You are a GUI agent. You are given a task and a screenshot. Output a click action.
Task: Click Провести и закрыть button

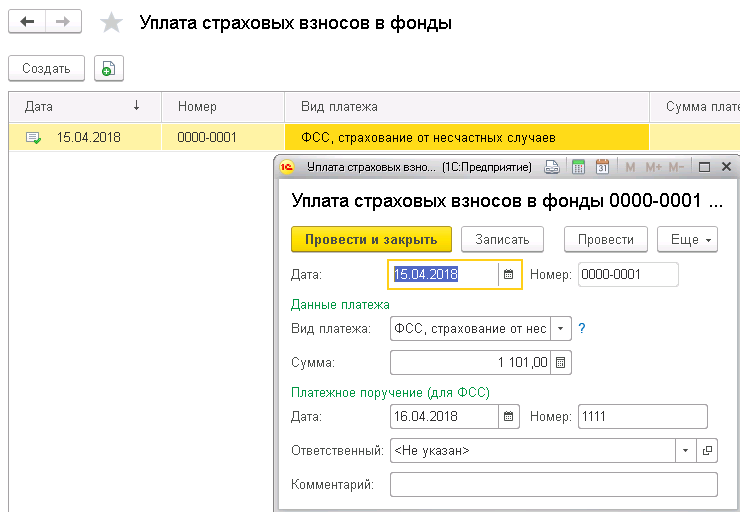click(371, 239)
